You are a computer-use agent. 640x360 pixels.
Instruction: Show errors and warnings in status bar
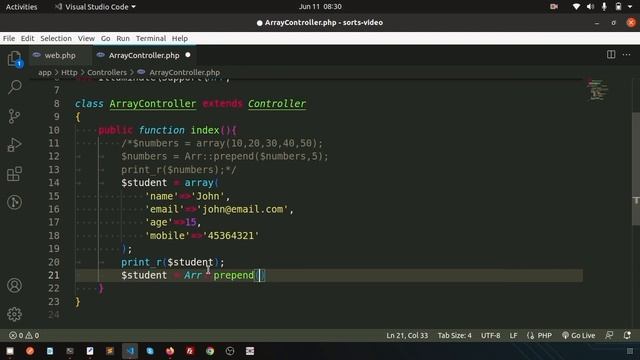point(24,336)
